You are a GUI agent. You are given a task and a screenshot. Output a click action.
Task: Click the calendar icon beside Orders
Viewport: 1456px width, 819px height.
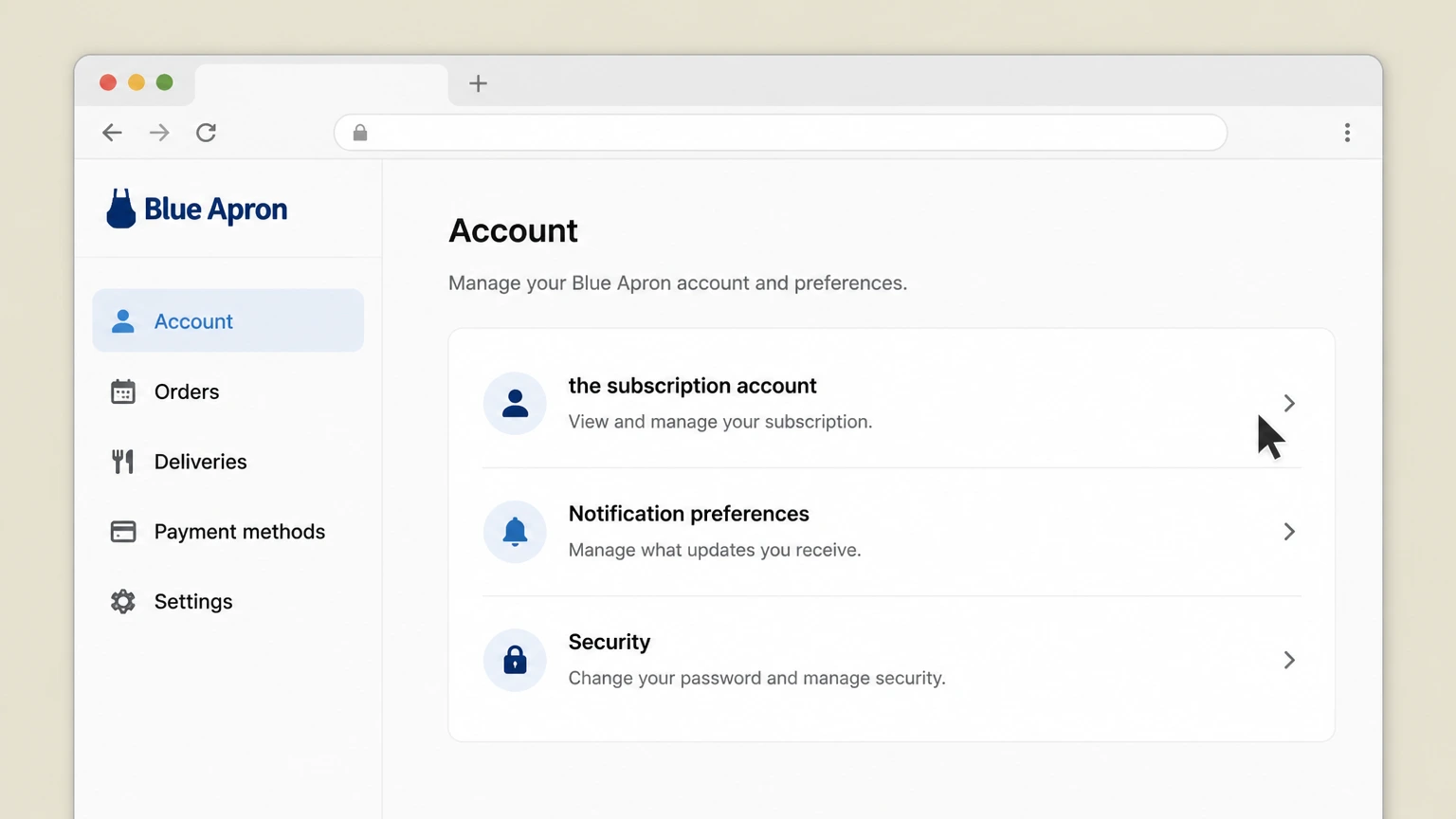pos(123,391)
